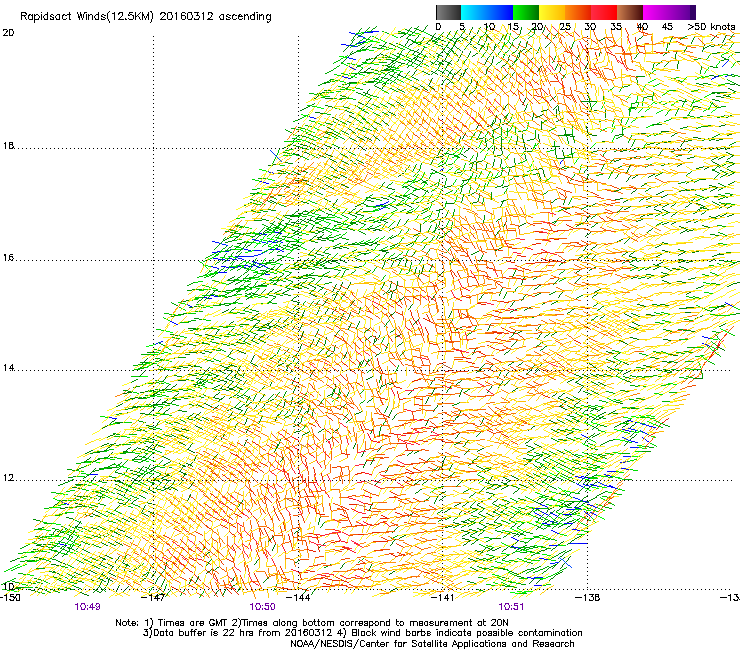This screenshot has height=650, width=740.
Task: Click latitude label "18" on left axis
Action: (x=8, y=146)
